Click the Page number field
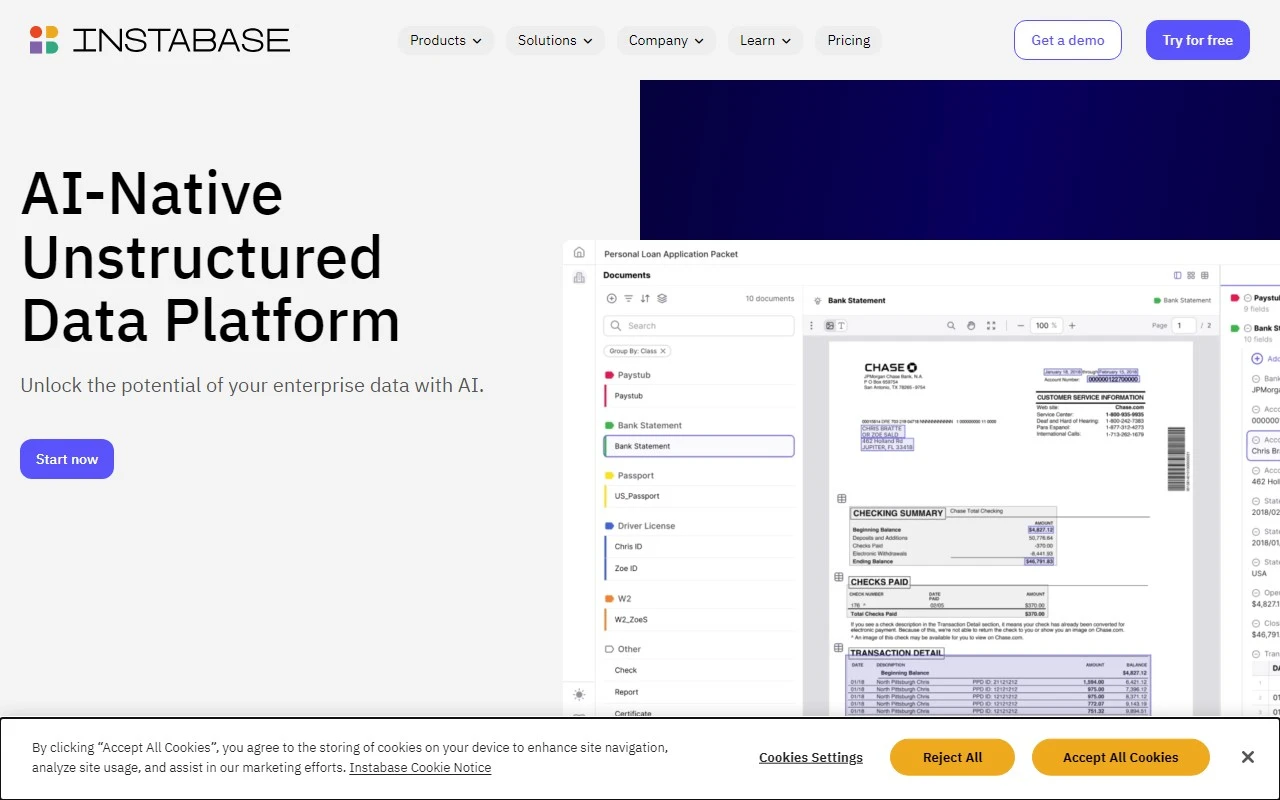 point(1184,325)
